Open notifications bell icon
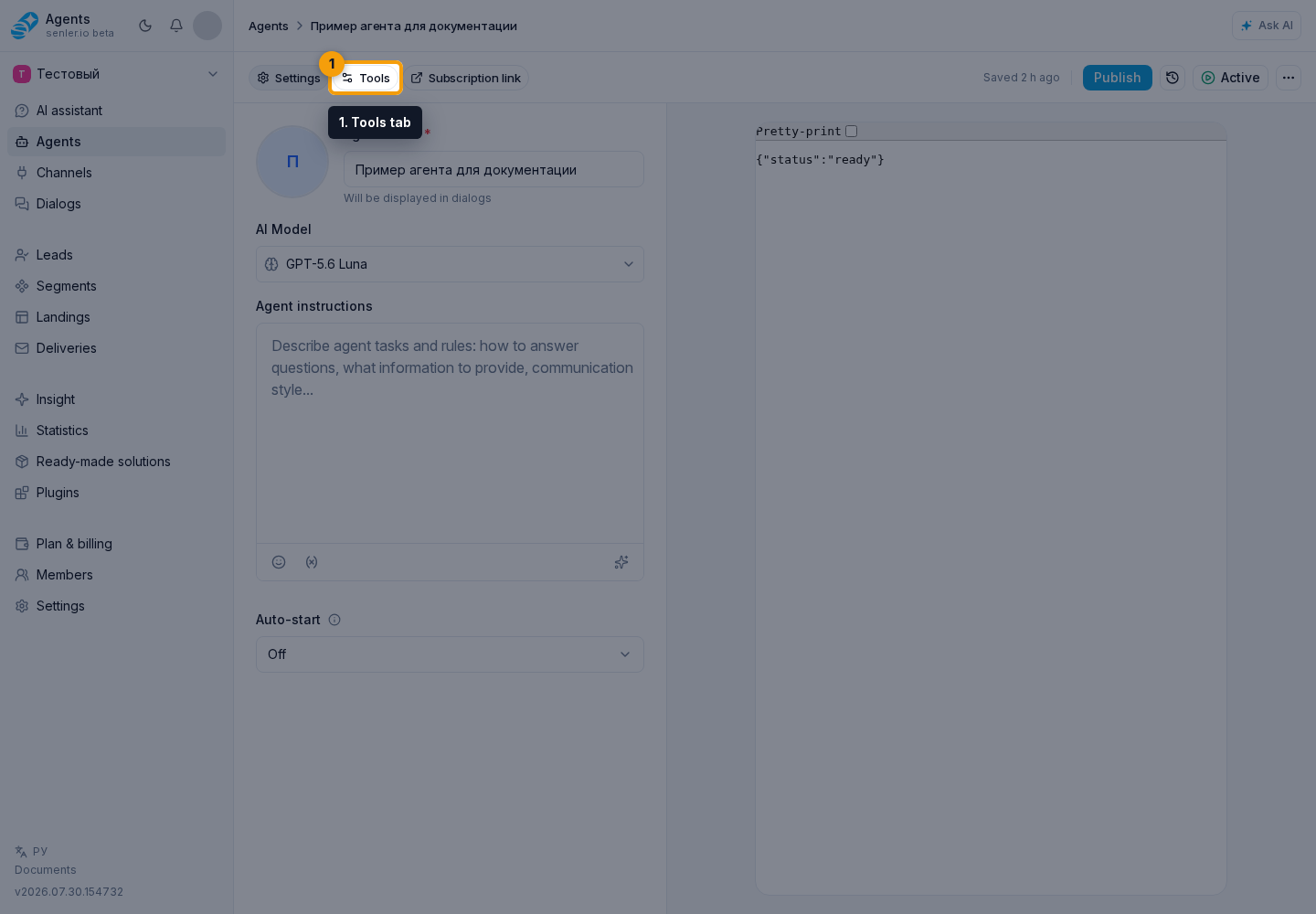 pyautogui.click(x=176, y=26)
